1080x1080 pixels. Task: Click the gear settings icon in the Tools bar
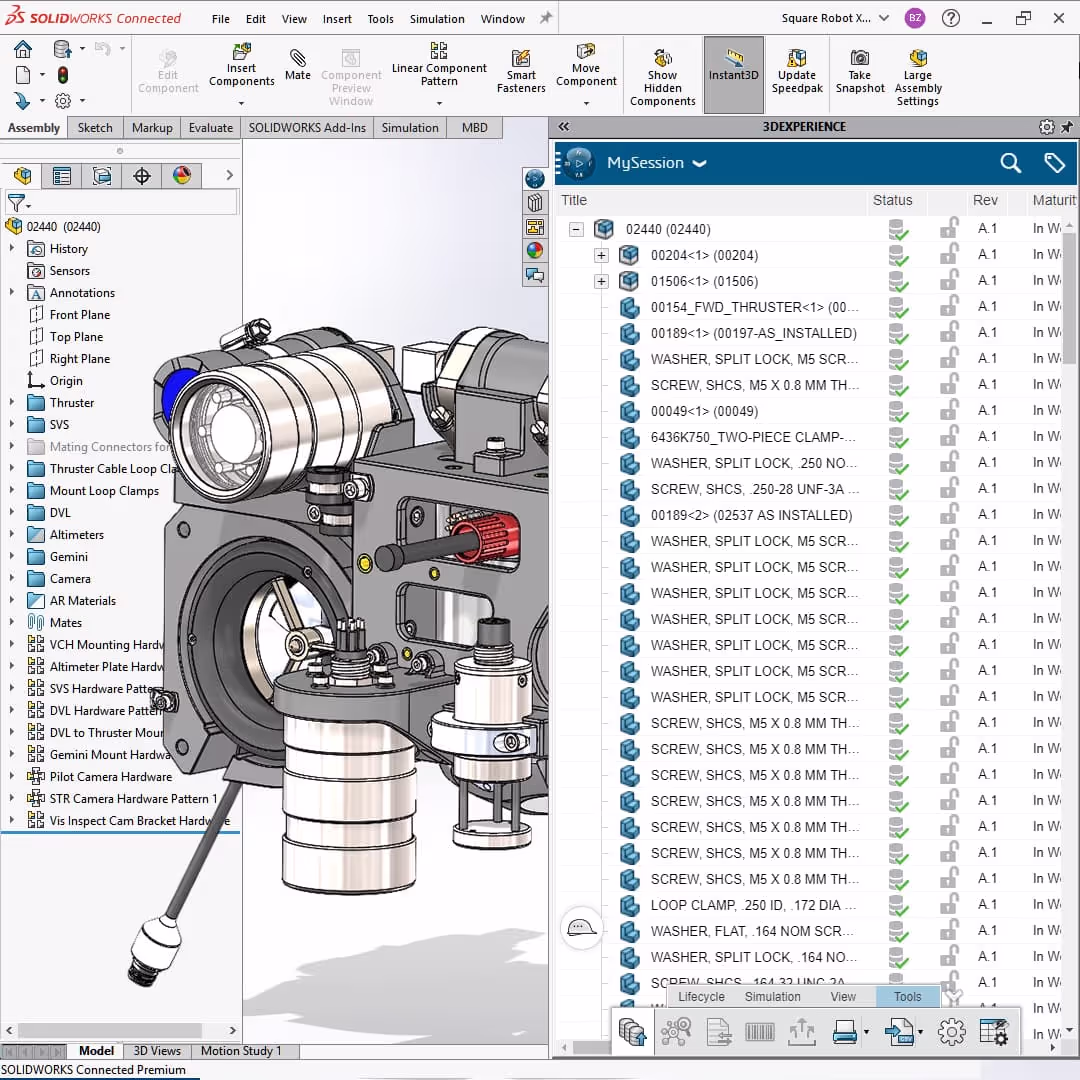951,1032
